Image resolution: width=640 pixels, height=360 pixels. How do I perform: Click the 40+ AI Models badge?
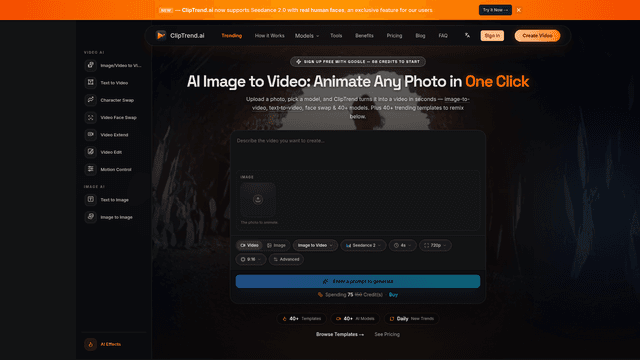click(x=355, y=319)
